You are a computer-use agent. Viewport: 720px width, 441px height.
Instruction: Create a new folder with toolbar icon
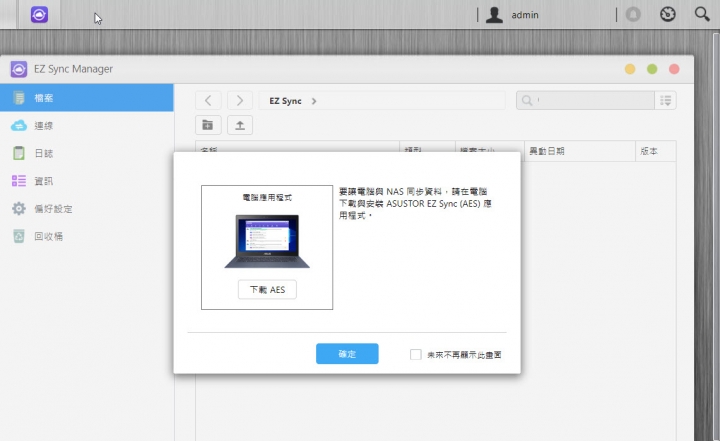pos(208,125)
